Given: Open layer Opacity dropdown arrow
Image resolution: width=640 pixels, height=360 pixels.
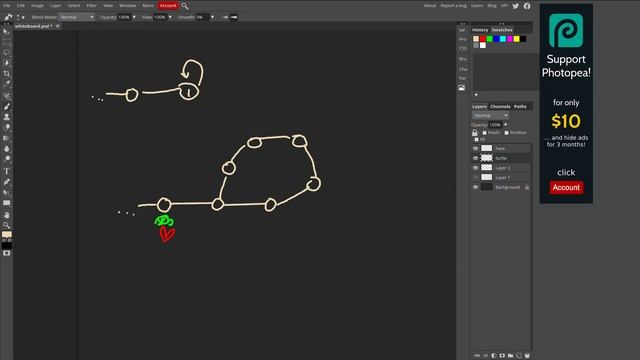Looking at the screenshot, I should pos(505,124).
